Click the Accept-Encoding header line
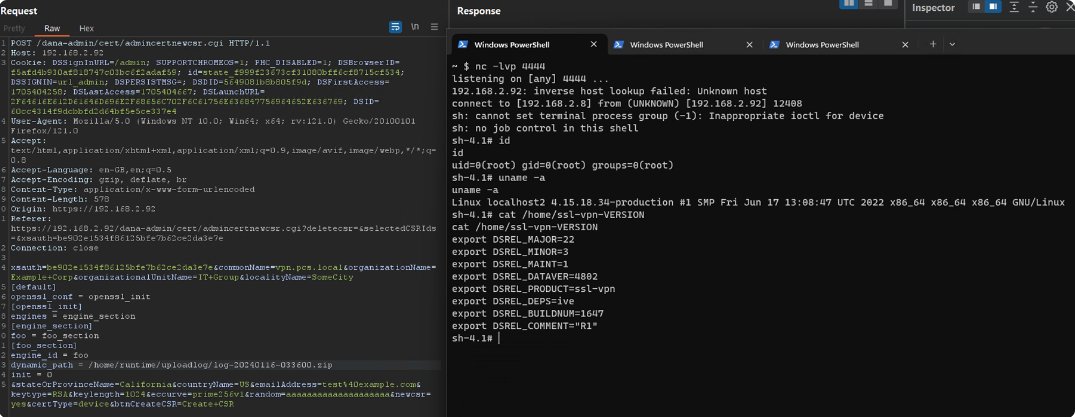This screenshot has height=417, width=1075. click(x=99, y=179)
